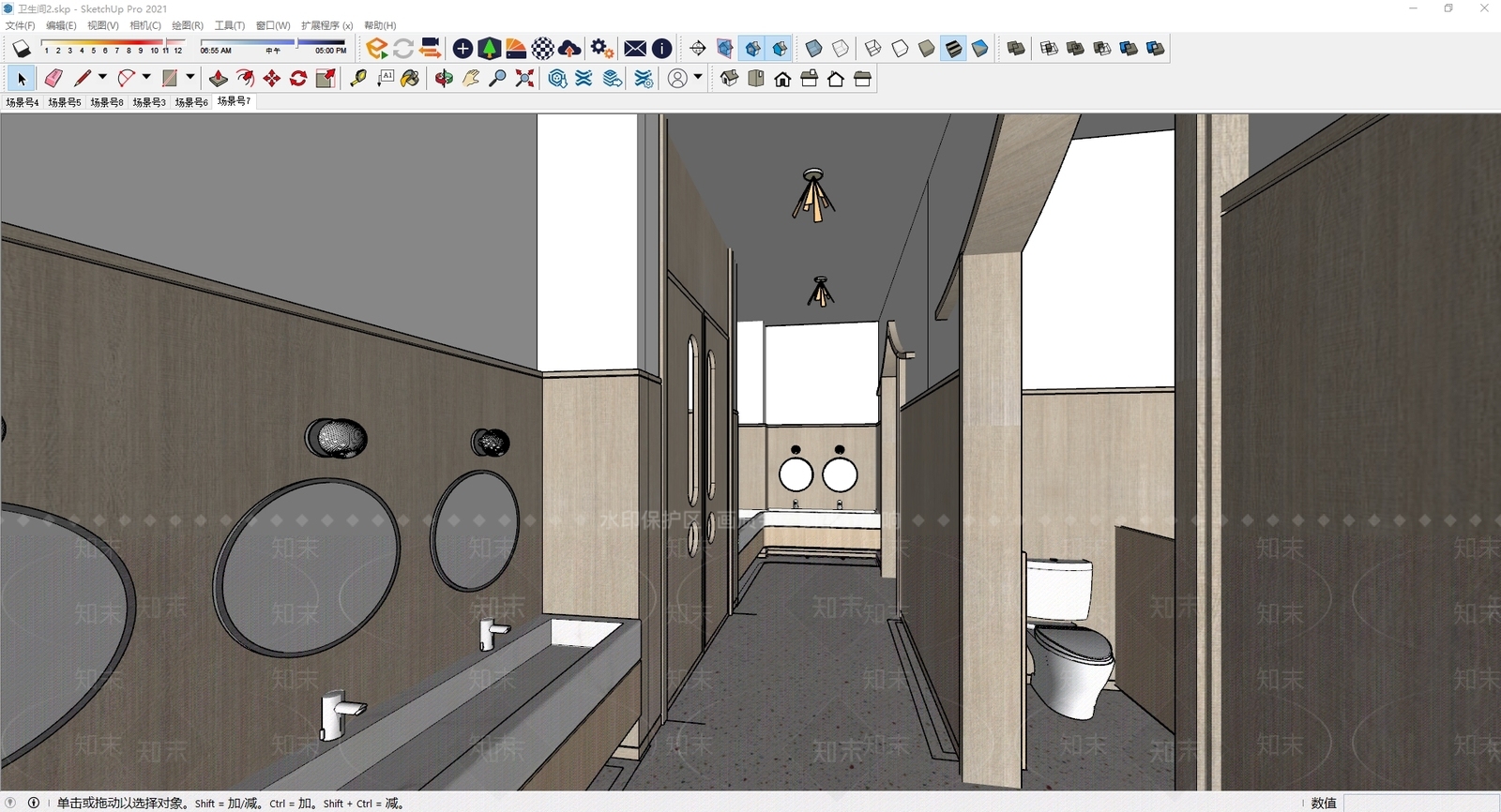Open the 文件(F) menu
Image resolution: width=1501 pixels, height=812 pixels.
tap(21, 25)
